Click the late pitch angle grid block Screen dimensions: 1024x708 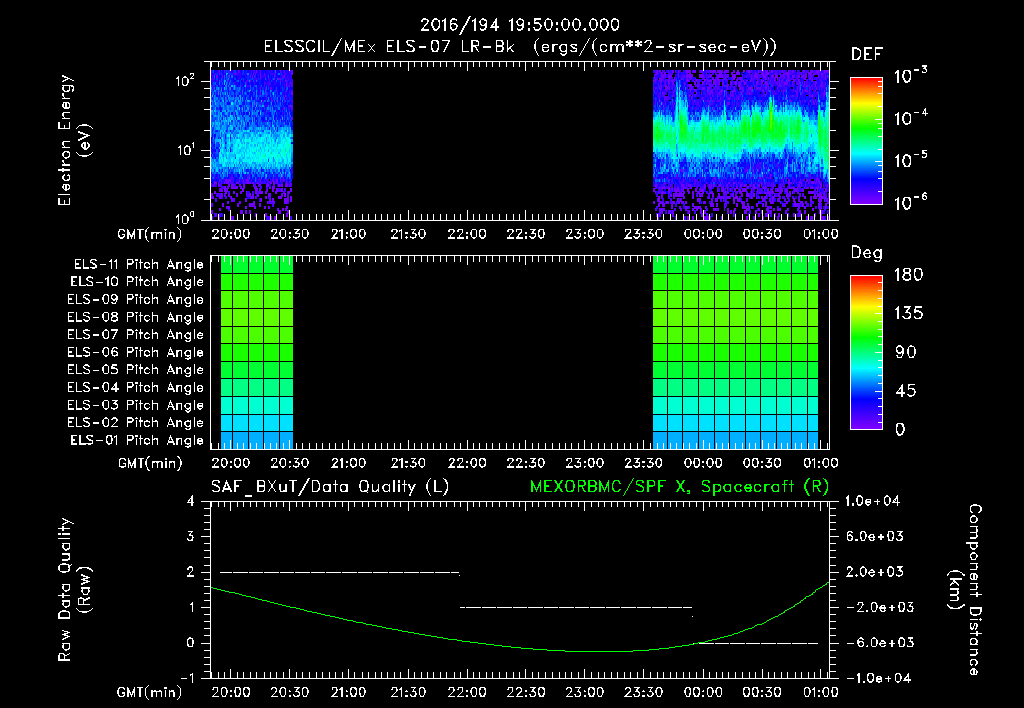pos(735,353)
